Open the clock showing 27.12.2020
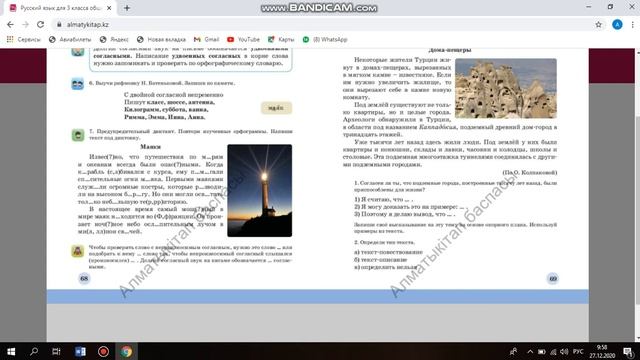Image resolution: width=640 pixels, height=360 pixels. click(602, 351)
